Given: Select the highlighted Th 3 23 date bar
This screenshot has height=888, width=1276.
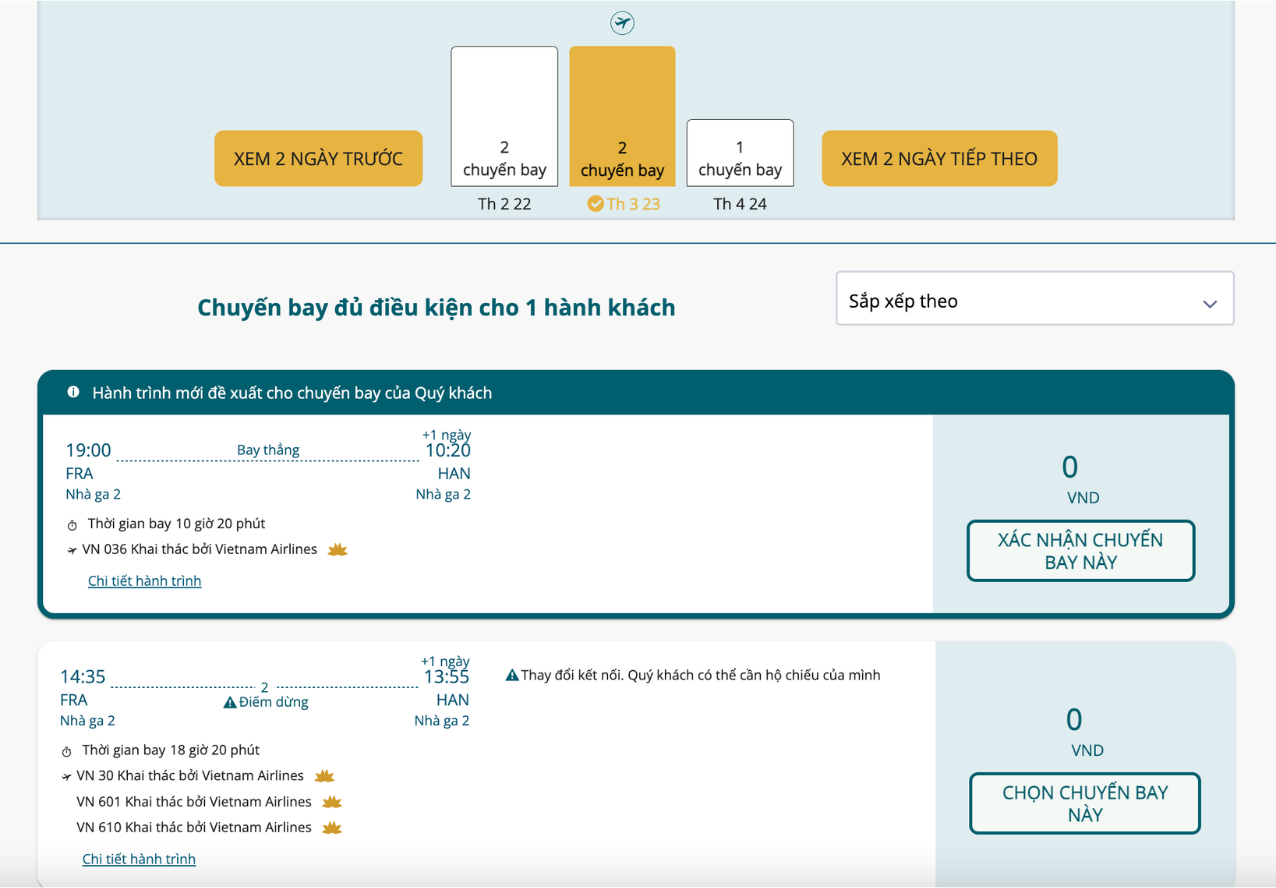Looking at the screenshot, I should click(x=622, y=117).
